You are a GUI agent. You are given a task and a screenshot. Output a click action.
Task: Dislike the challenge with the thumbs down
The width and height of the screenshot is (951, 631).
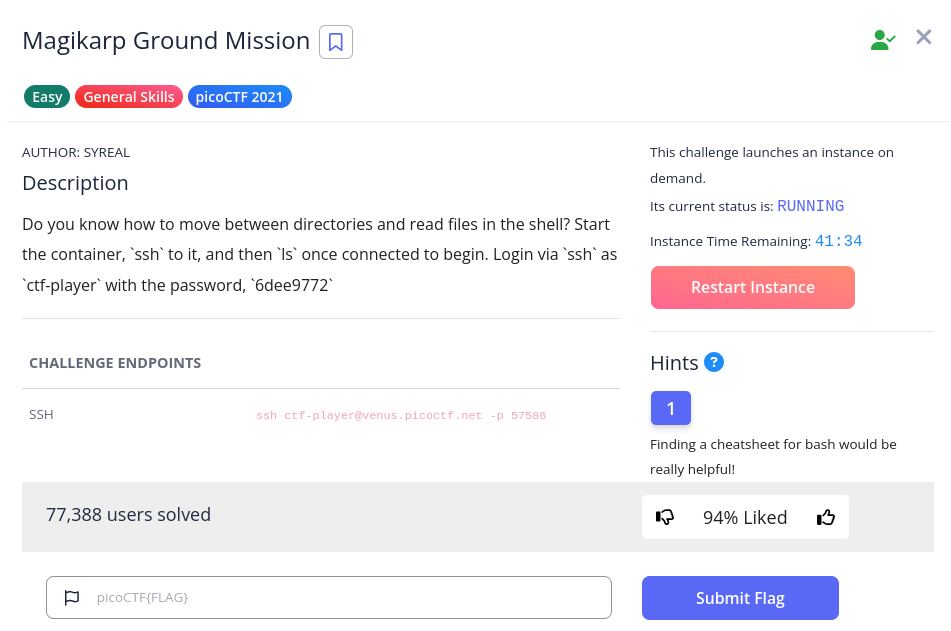pos(665,517)
